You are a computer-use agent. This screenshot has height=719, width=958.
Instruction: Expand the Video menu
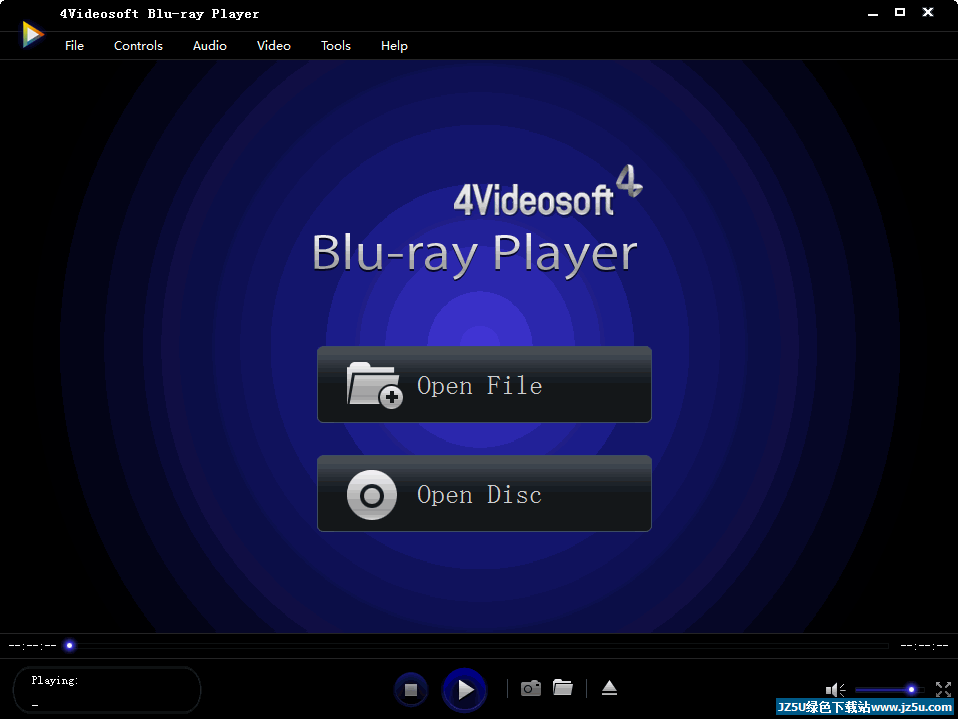click(x=273, y=46)
